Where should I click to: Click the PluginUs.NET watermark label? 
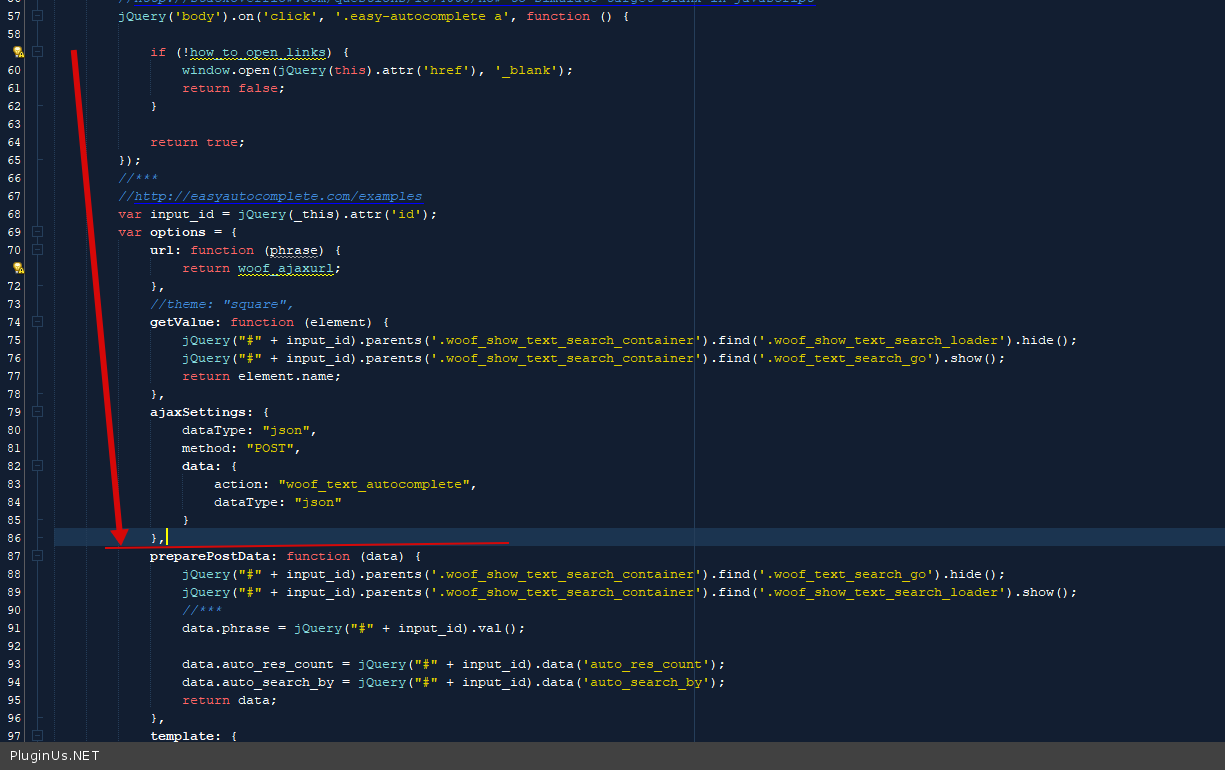(55, 756)
